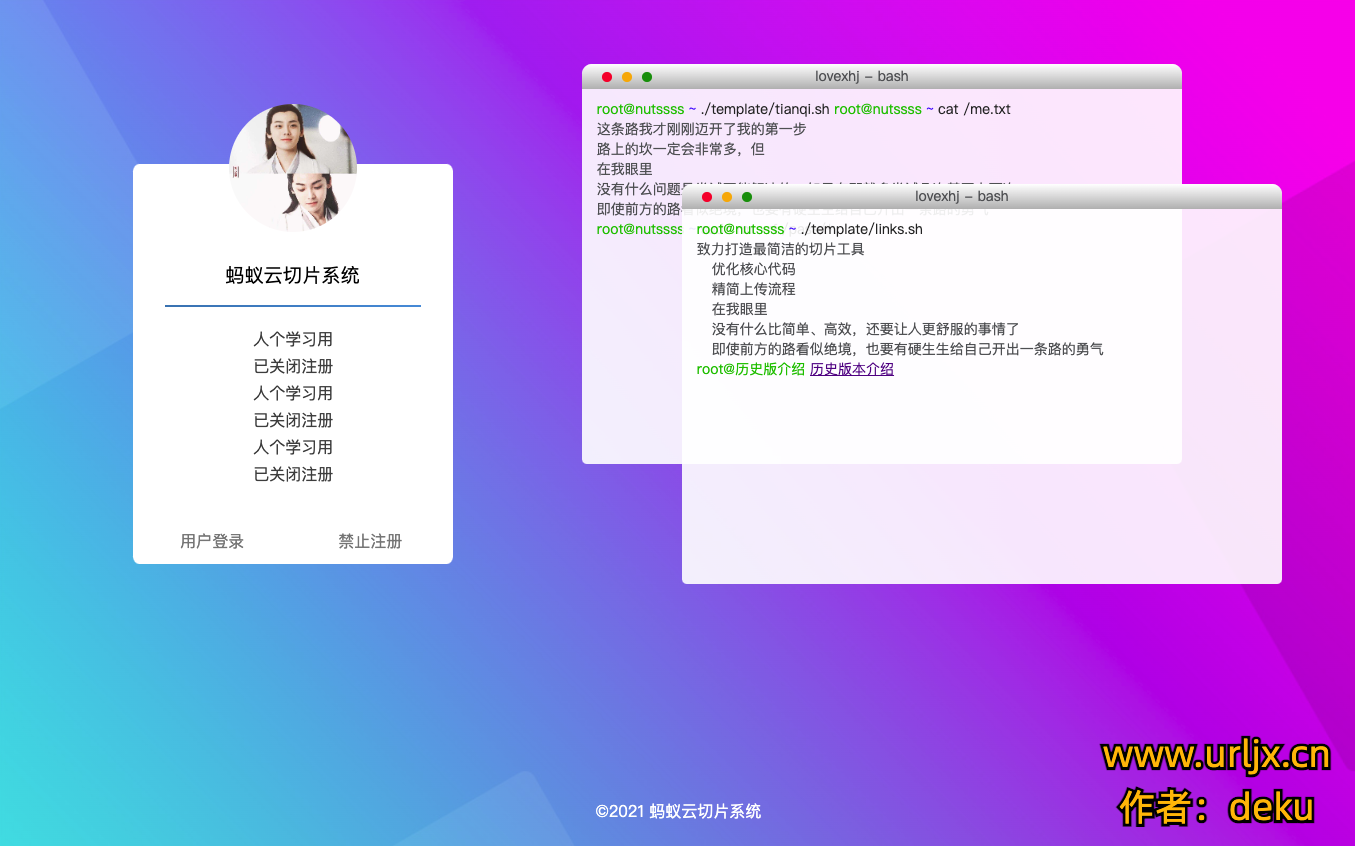The image size is (1355, 846).
Task: Minimize the front links.sh terminal with yellow button
Action: [x=727, y=197]
